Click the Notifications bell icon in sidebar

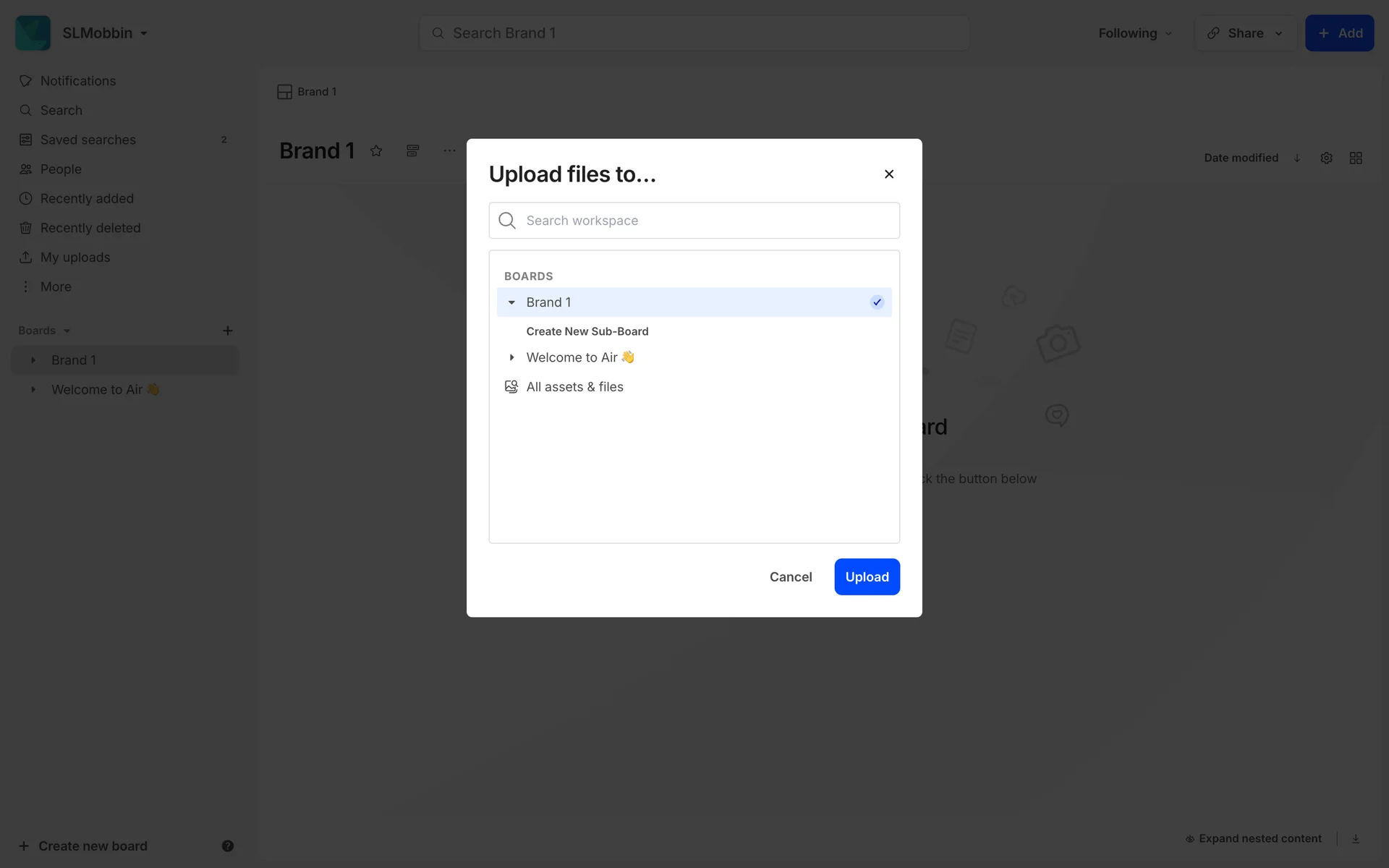(26, 81)
